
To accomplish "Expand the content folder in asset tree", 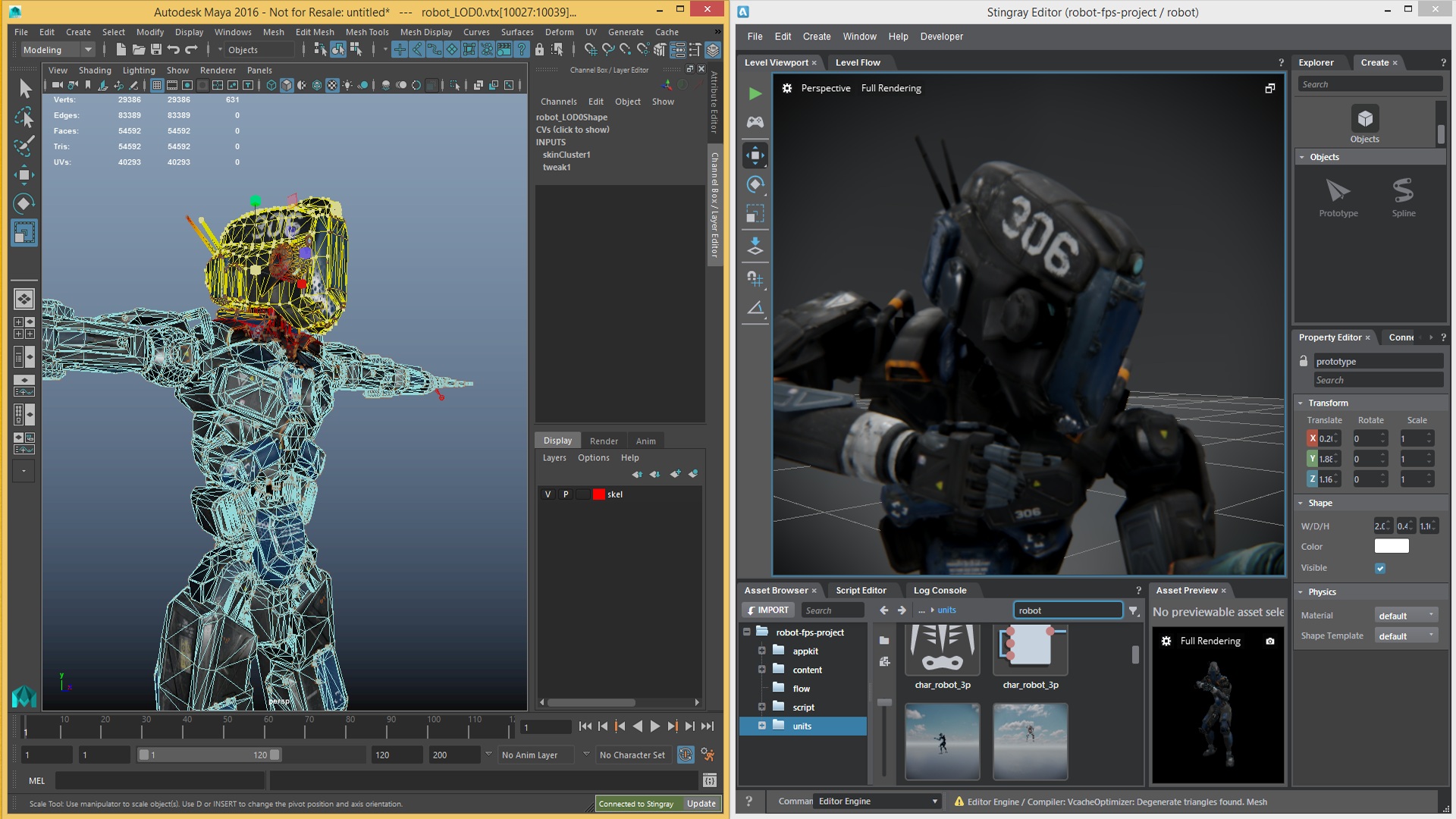I will (762, 670).
